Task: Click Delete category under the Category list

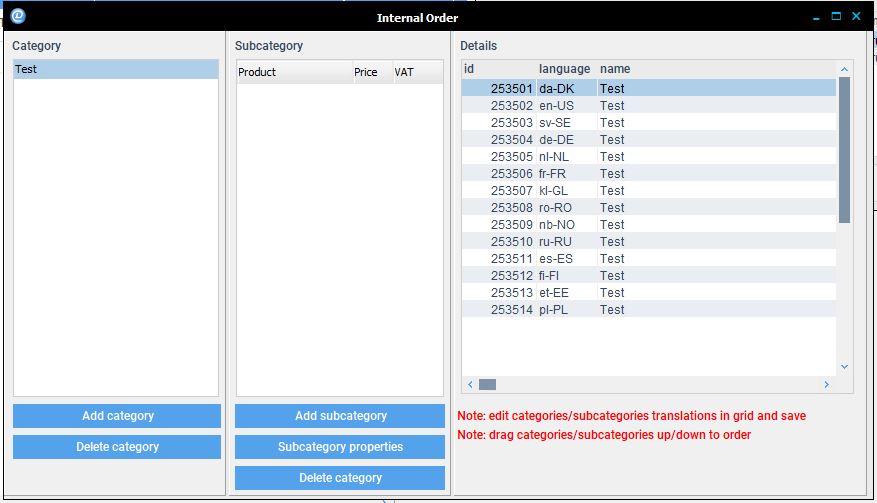Action: 117,447
